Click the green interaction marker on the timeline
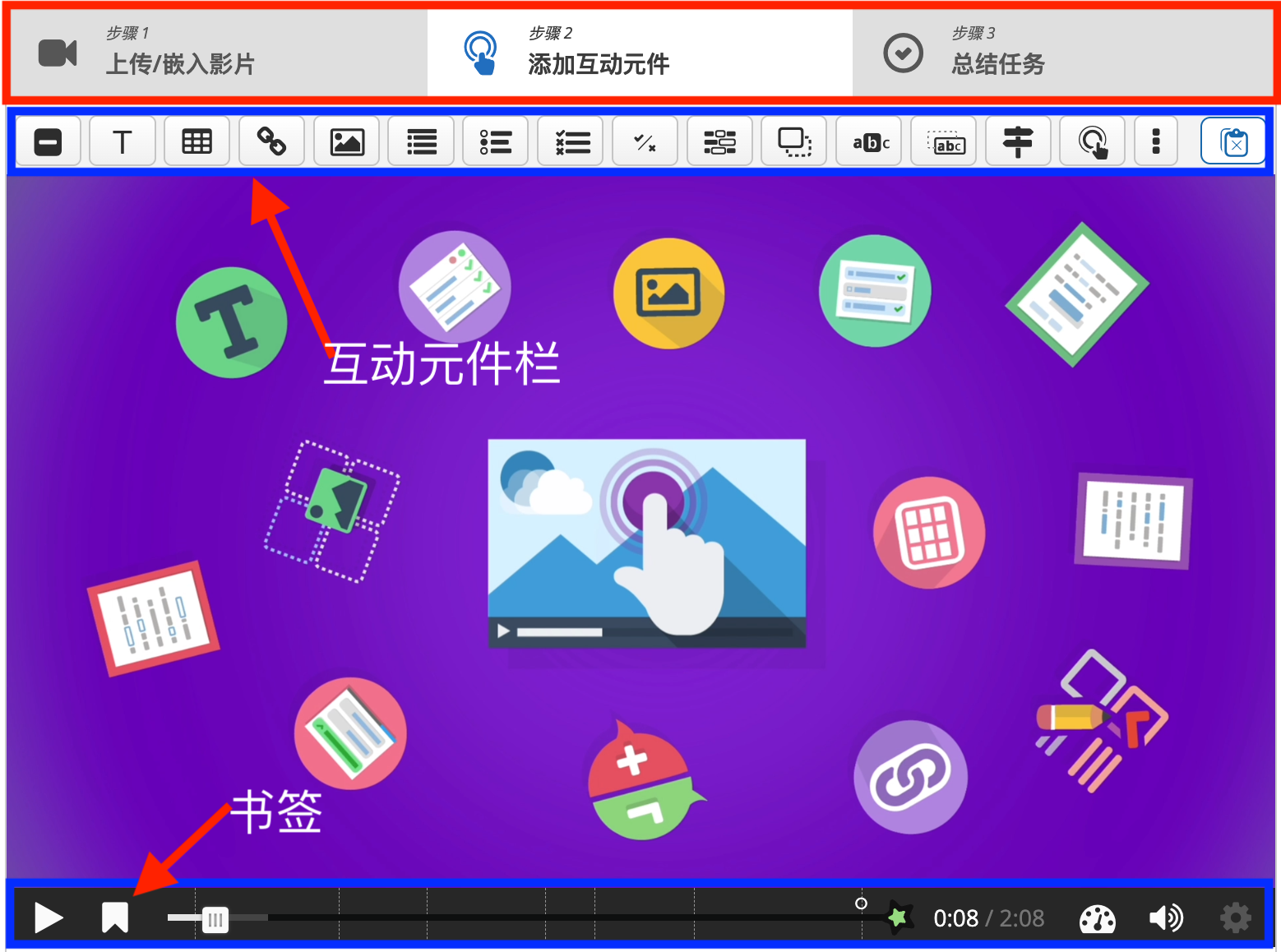 (899, 917)
